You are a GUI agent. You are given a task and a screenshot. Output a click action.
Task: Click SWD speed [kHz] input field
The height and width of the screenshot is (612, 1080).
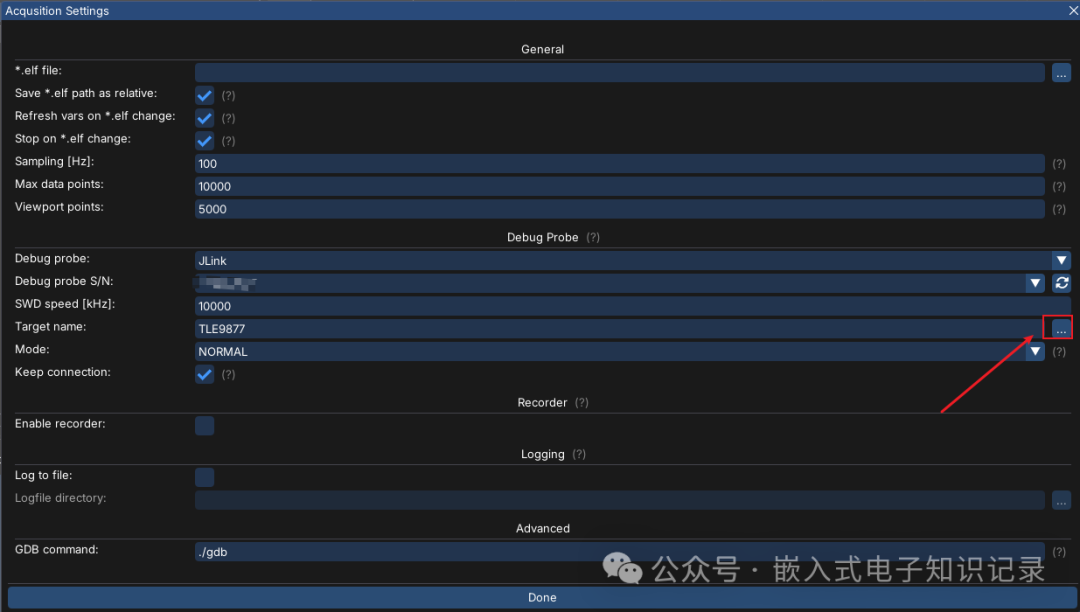633,306
